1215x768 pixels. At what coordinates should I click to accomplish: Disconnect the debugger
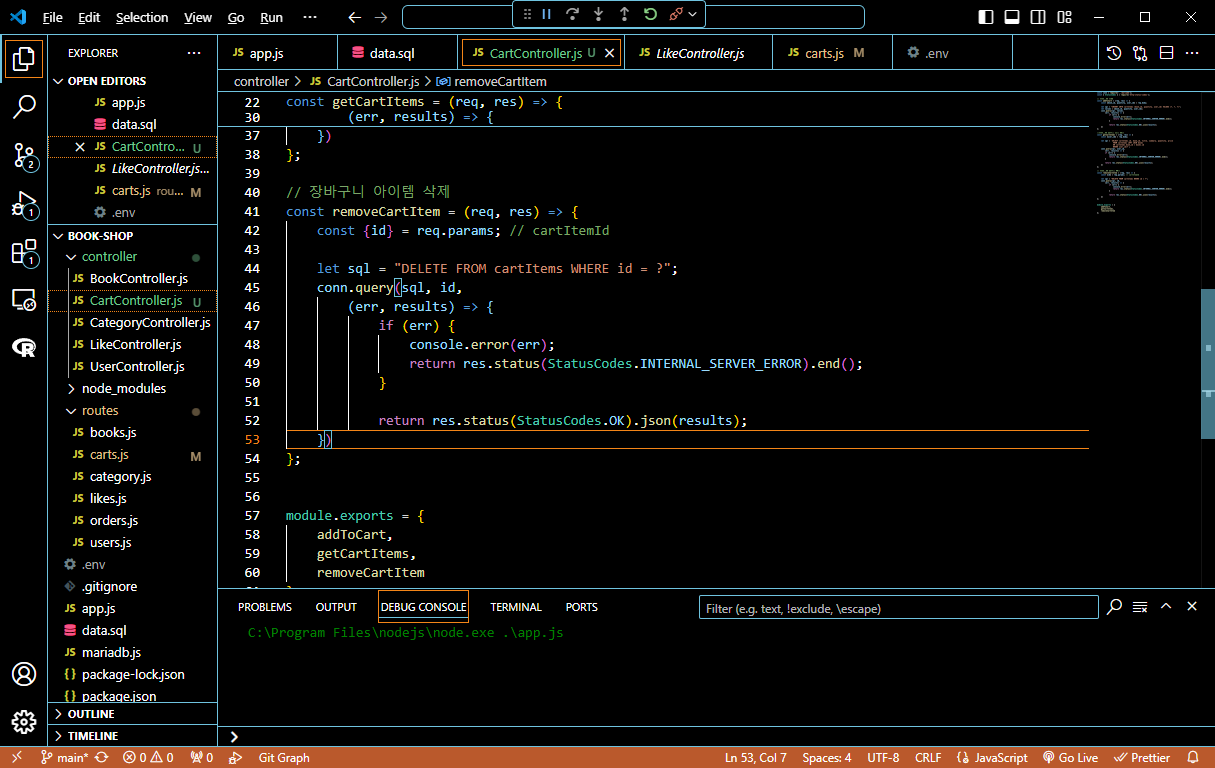pyautogui.click(x=675, y=14)
